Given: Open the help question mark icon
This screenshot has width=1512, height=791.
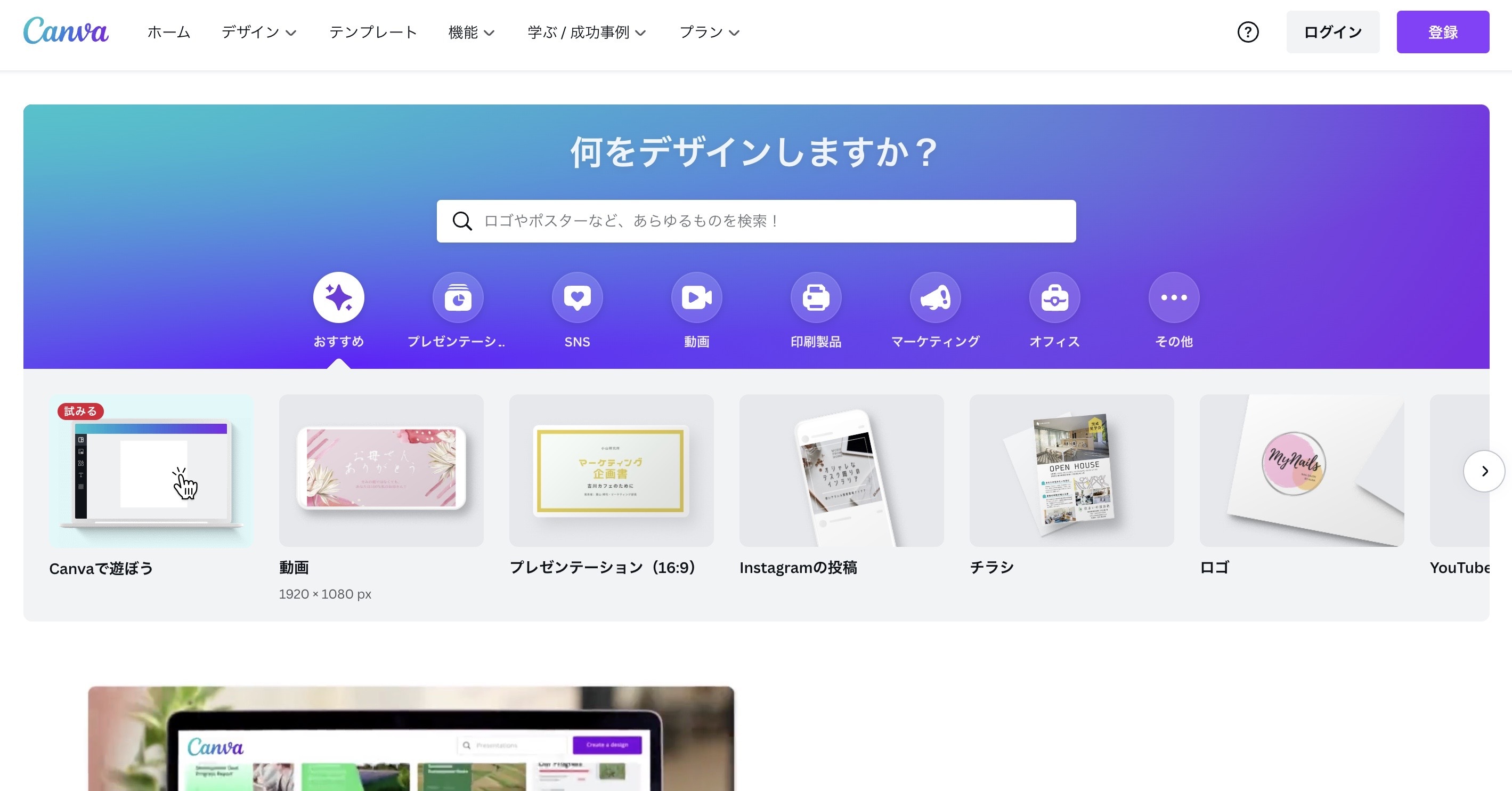Looking at the screenshot, I should point(1248,33).
